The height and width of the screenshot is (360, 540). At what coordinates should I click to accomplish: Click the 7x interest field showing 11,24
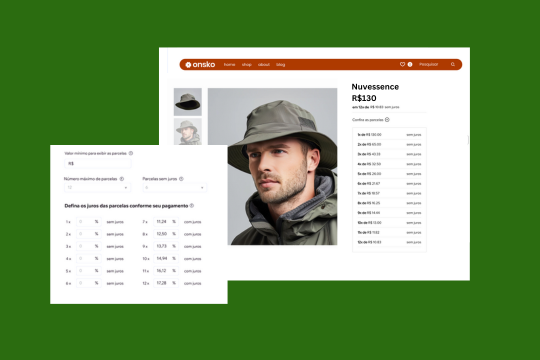point(166,222)
